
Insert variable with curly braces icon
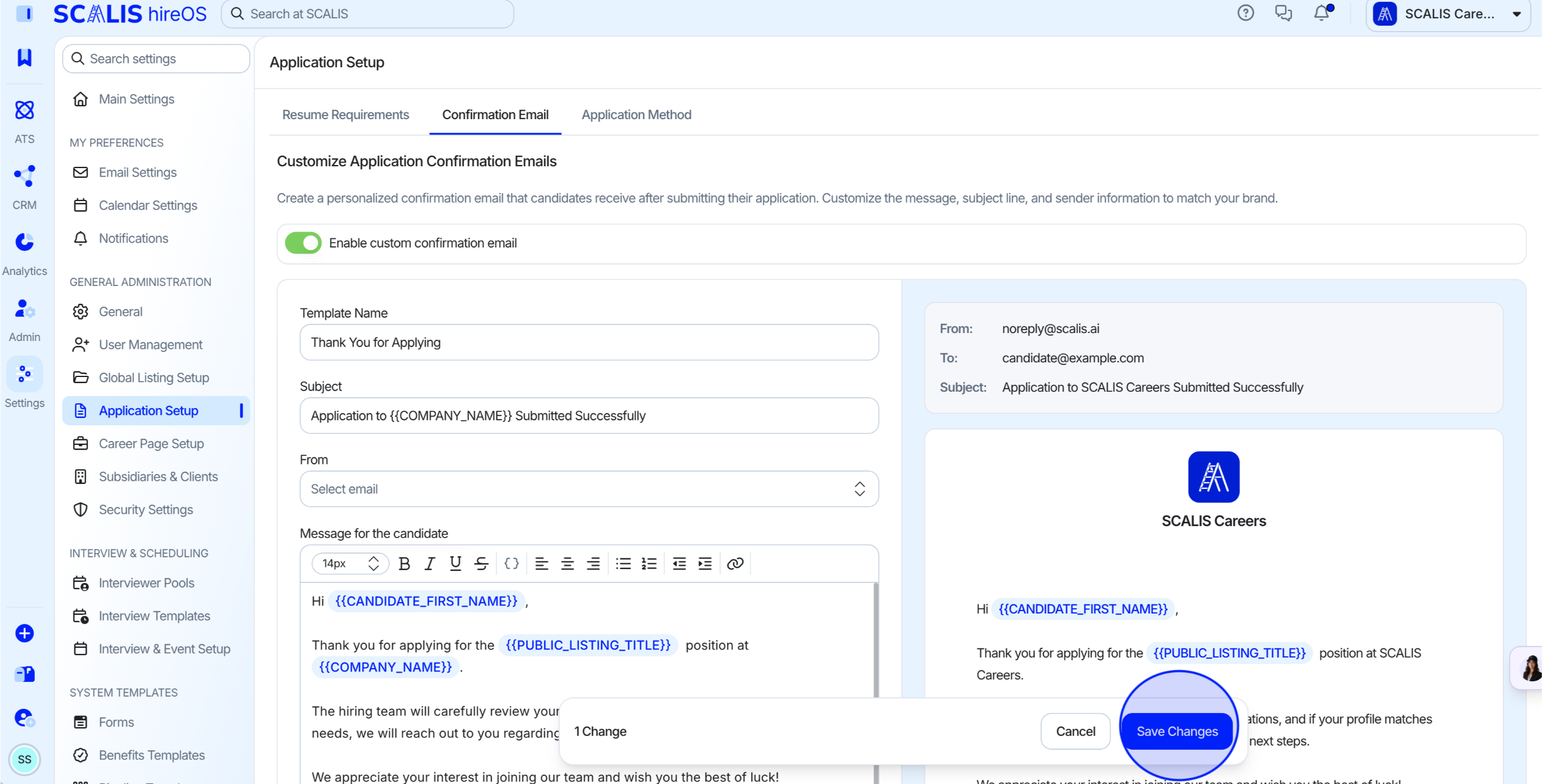(x=512, y=563)
